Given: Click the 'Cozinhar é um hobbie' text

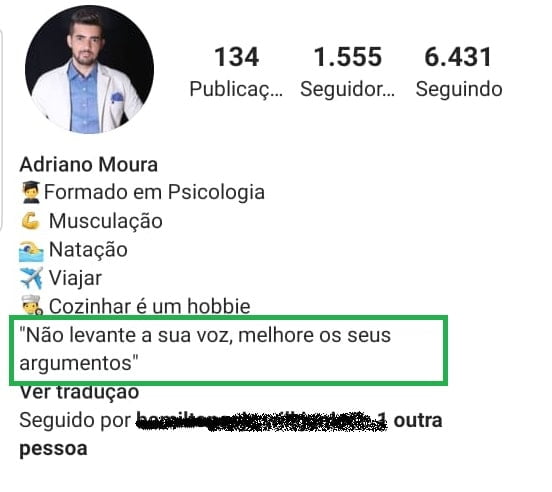Looking at the screenshot, I should click(x=150, y=306).
